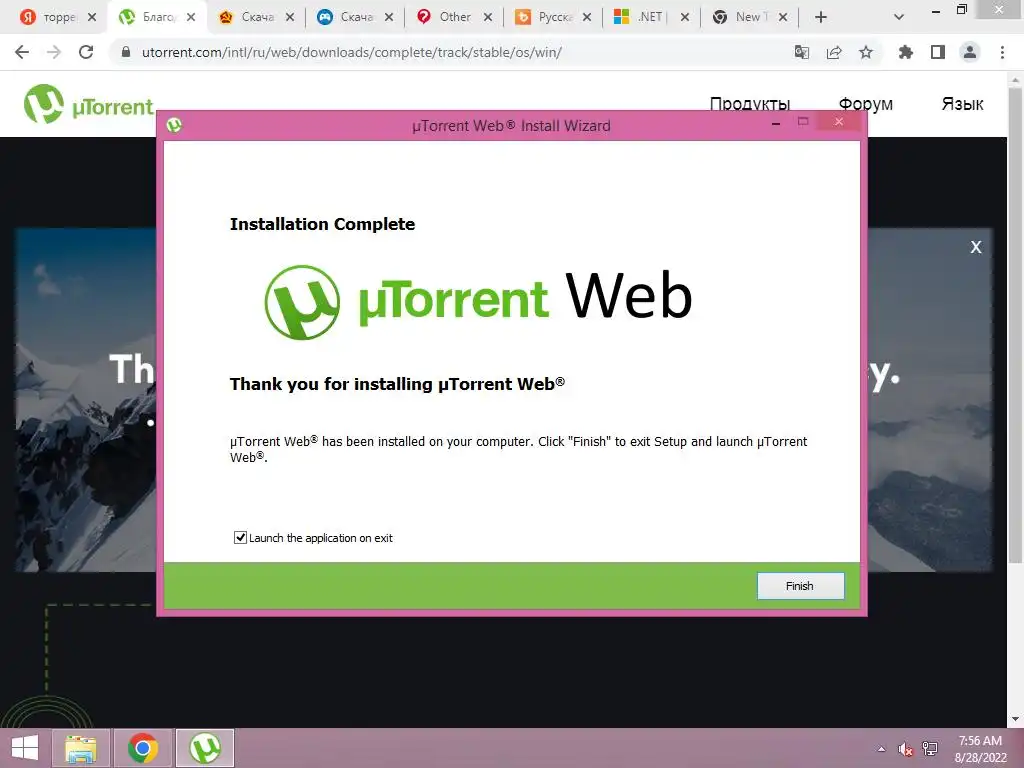
Task: Open the Форум link
Action: tap(865, 104)
